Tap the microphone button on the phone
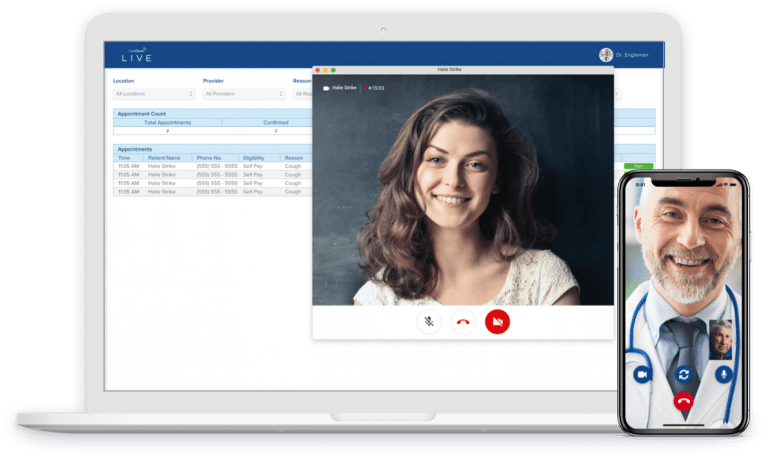768x458 pixels. click(724, 373)
